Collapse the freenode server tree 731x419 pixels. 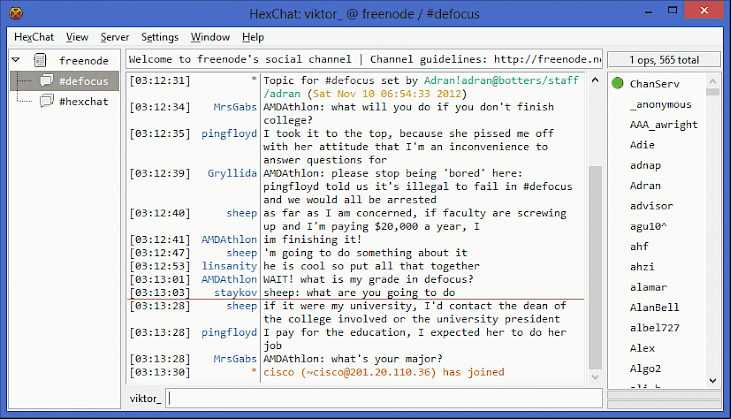[16, 60]
